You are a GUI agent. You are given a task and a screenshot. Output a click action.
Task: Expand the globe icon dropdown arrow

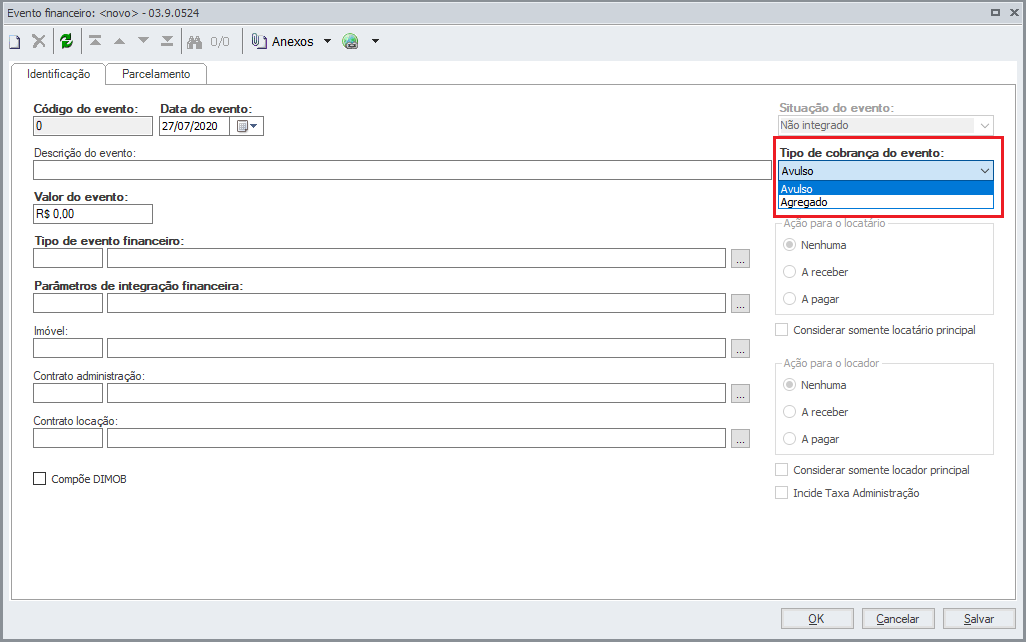point(375,41)
